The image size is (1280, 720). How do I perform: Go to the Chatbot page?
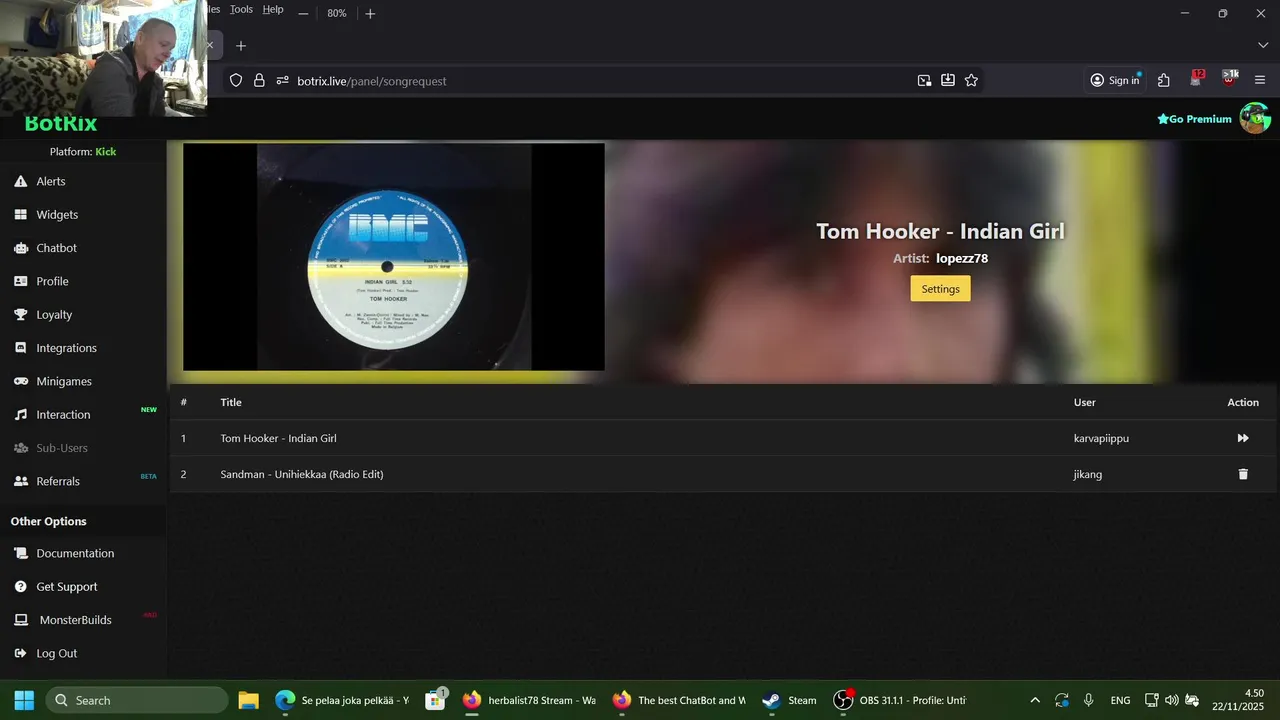(56, 248)
